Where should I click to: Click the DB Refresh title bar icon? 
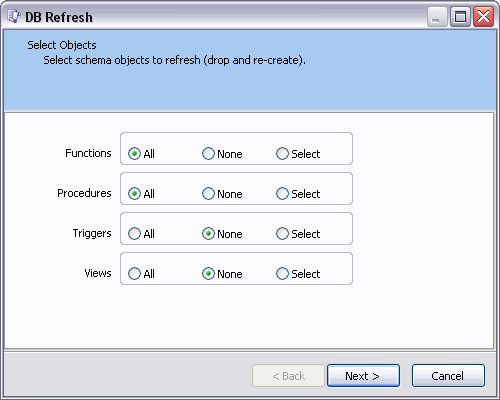[x=14, y=16]
